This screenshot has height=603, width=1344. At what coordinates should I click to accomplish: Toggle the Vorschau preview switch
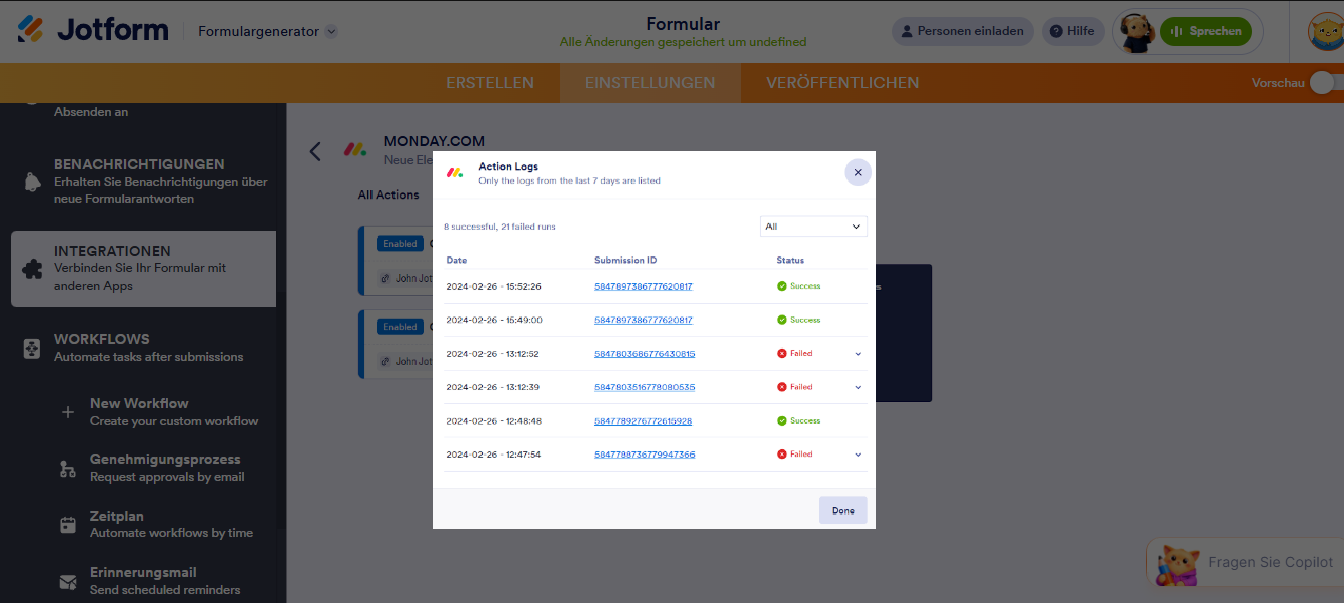click(x=1326, y=83)
